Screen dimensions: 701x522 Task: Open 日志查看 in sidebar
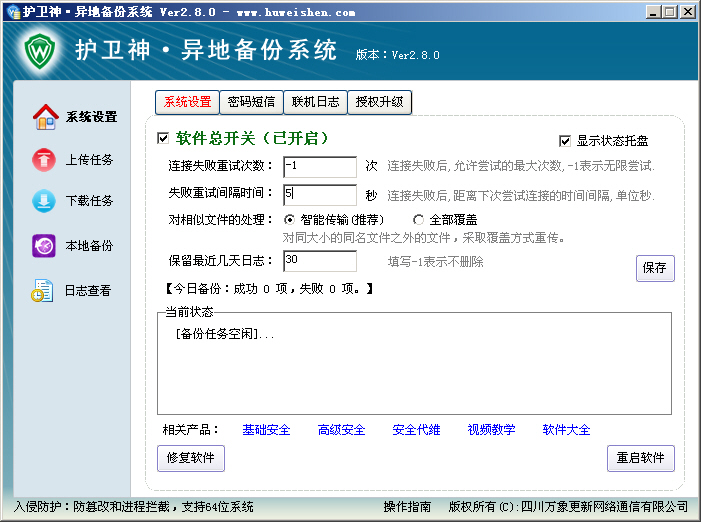coord(88,290)
